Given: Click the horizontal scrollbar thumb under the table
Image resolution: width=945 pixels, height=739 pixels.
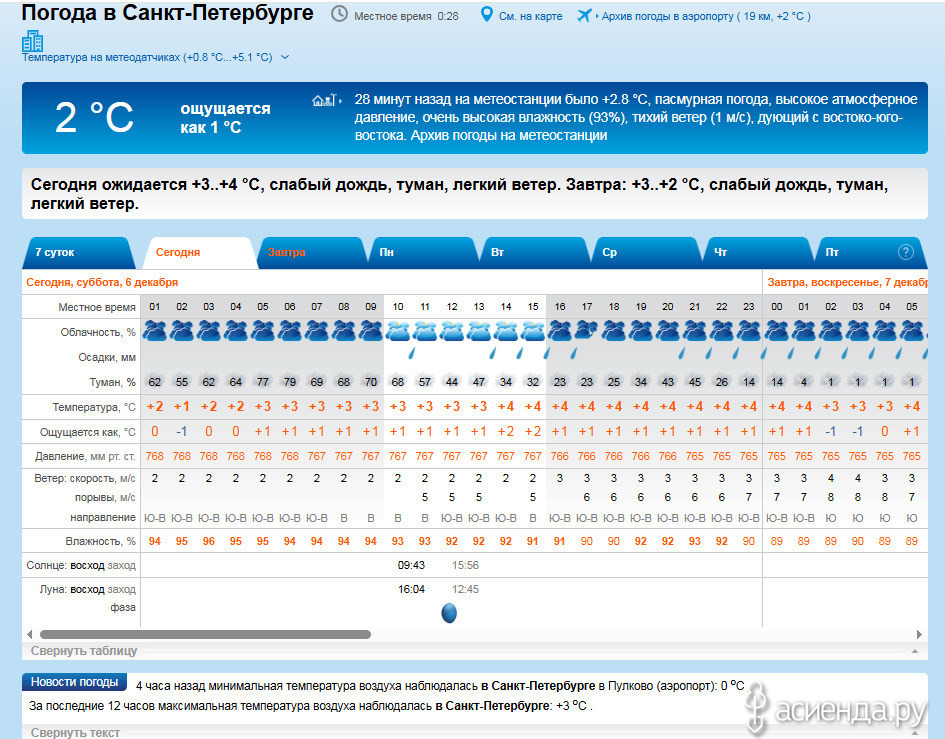Looking at the screenshot, I should (x=205, y=634).
